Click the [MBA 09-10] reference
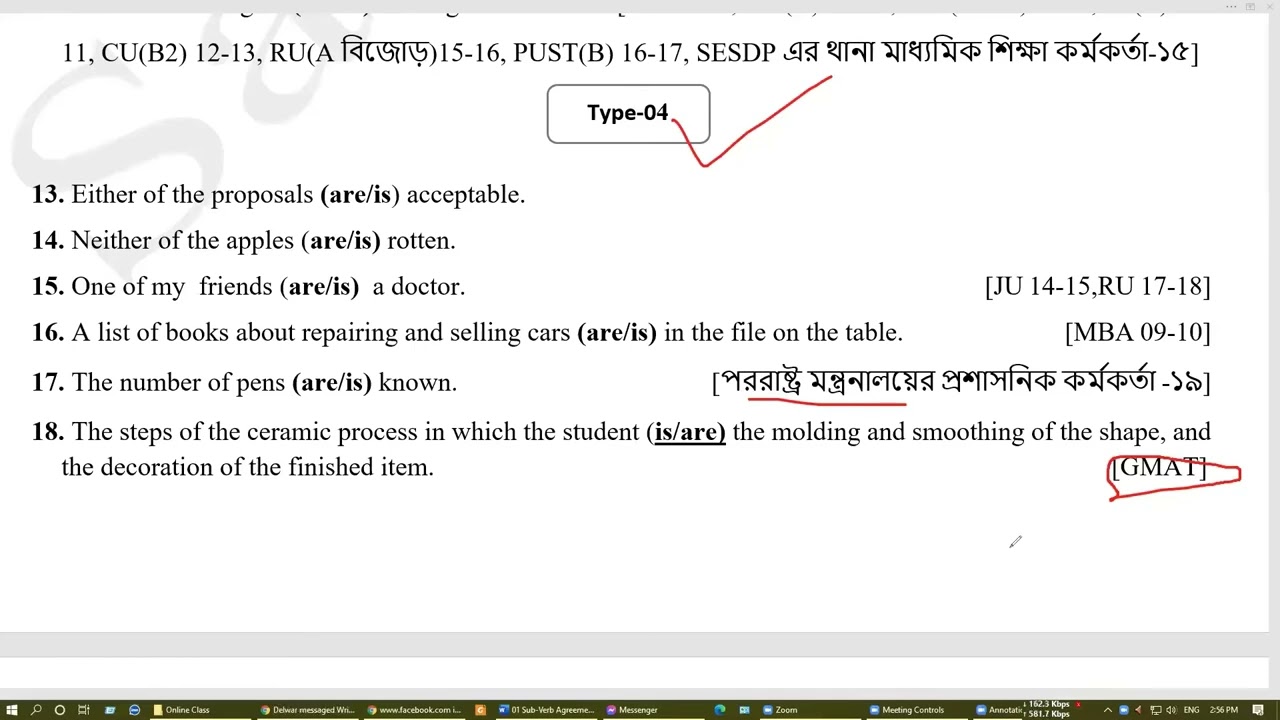 [1137, 332]
